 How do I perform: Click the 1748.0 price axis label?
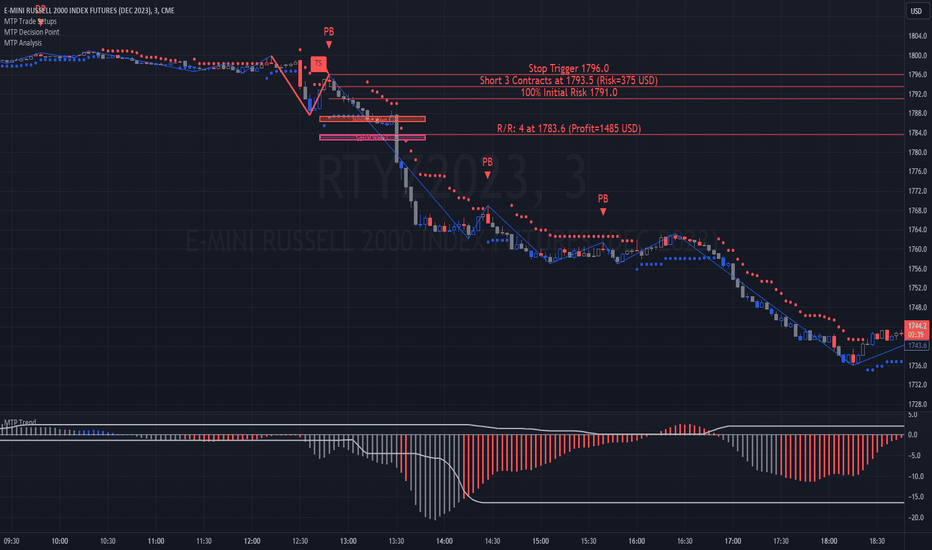tap(917, 308)
